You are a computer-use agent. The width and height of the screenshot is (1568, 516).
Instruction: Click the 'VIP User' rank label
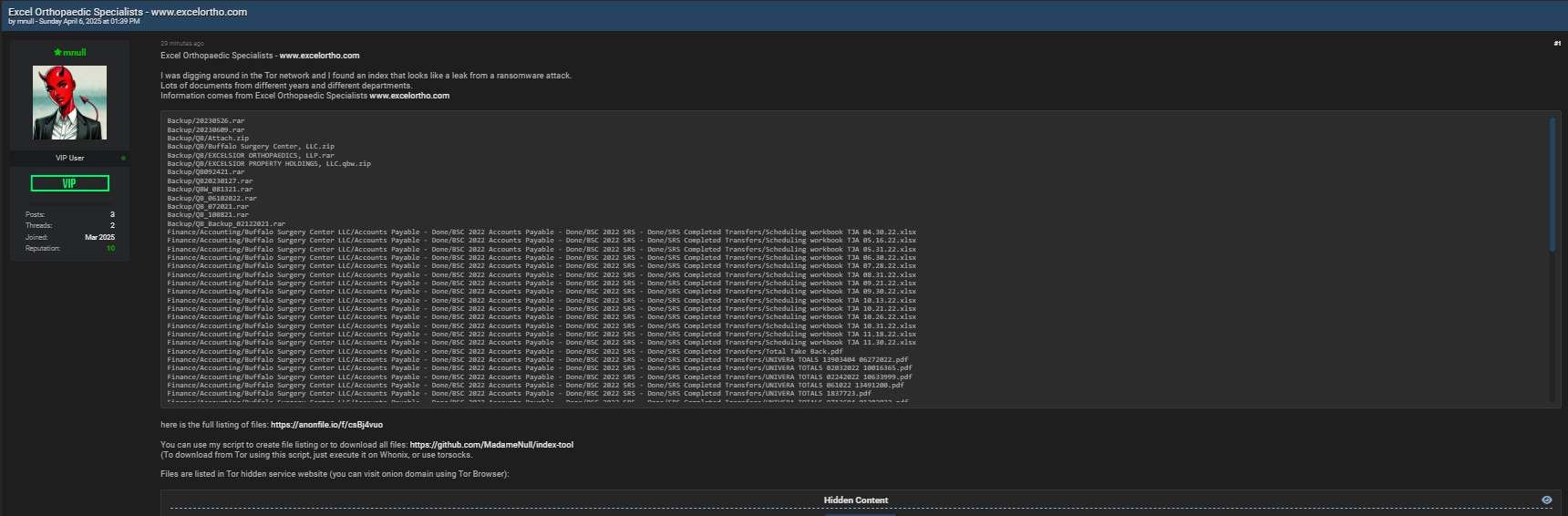point(69,158)
